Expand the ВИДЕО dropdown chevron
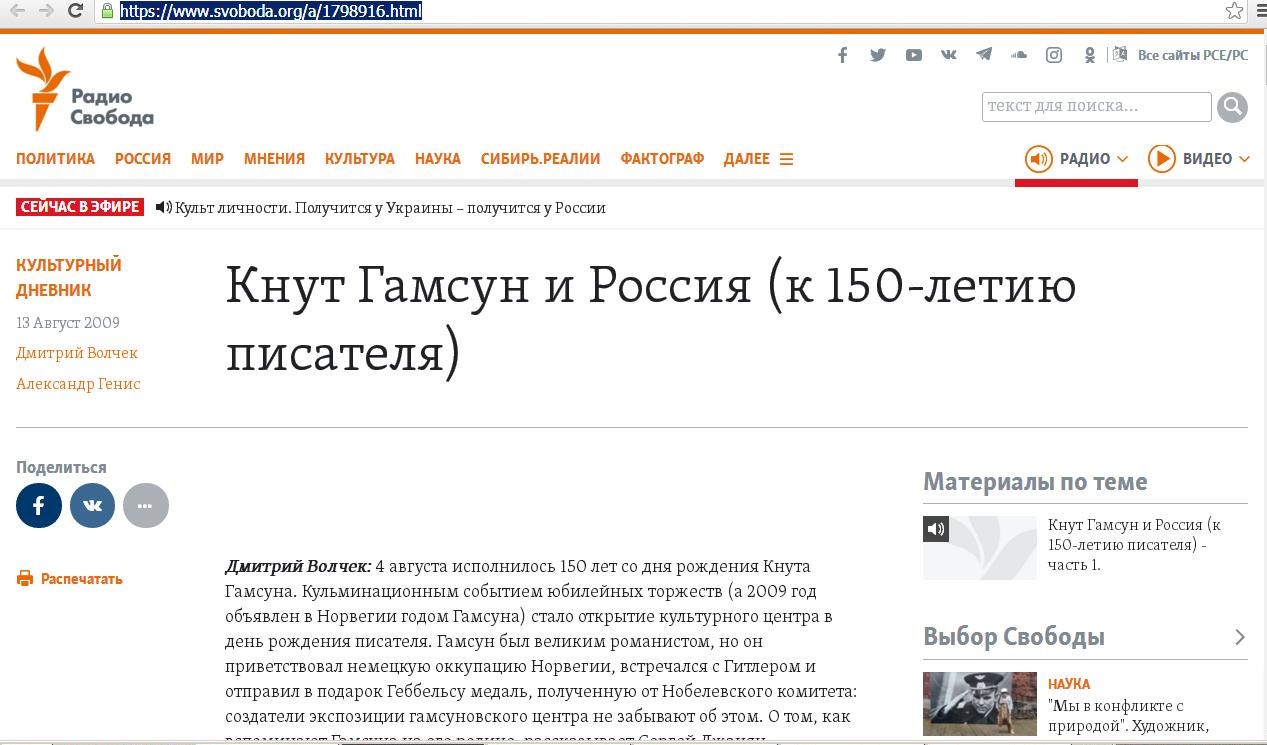 click(x=1244, y=159)
